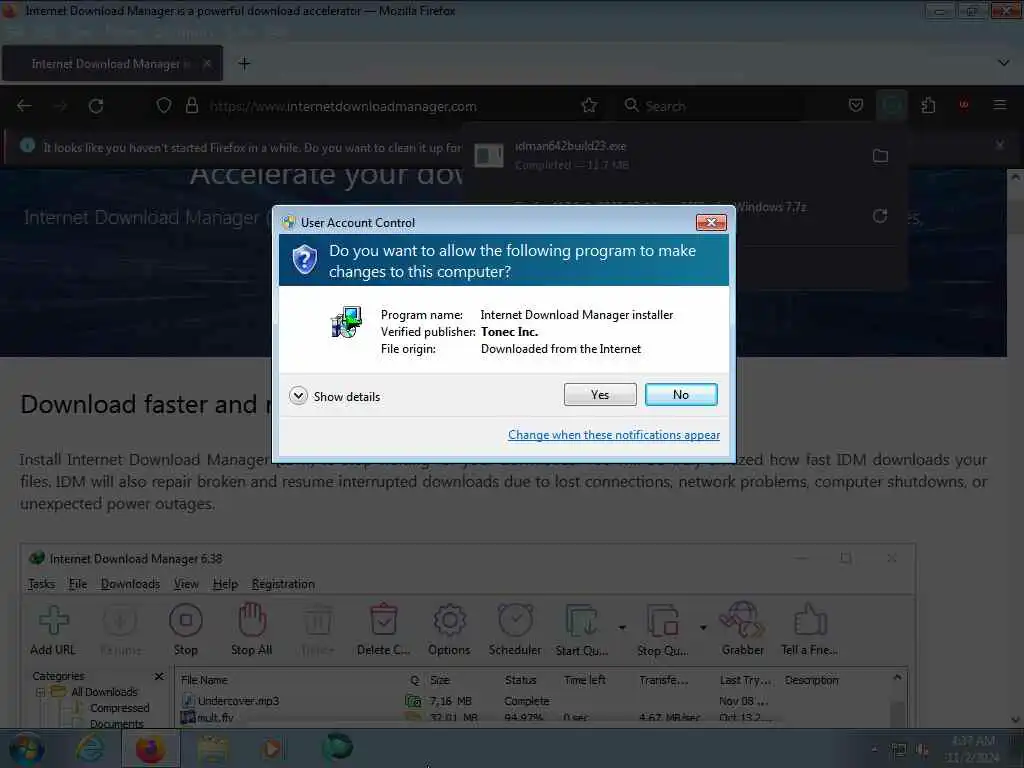1024x768 pixels.
Task: Click the IDM installer program icon
Action: click(x=346, y=322)
